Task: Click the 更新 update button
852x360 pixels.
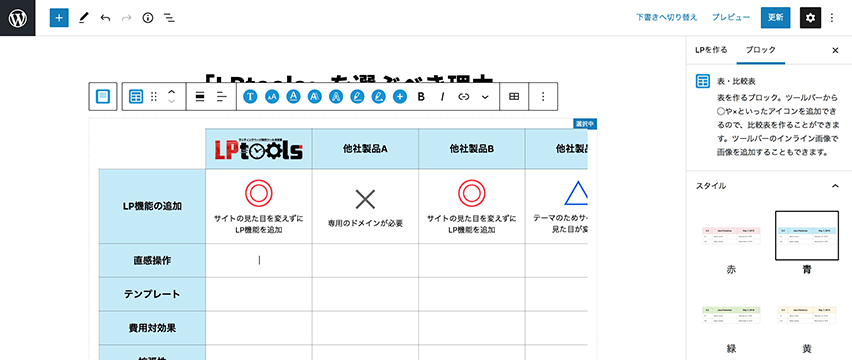Action: point(775,18)
